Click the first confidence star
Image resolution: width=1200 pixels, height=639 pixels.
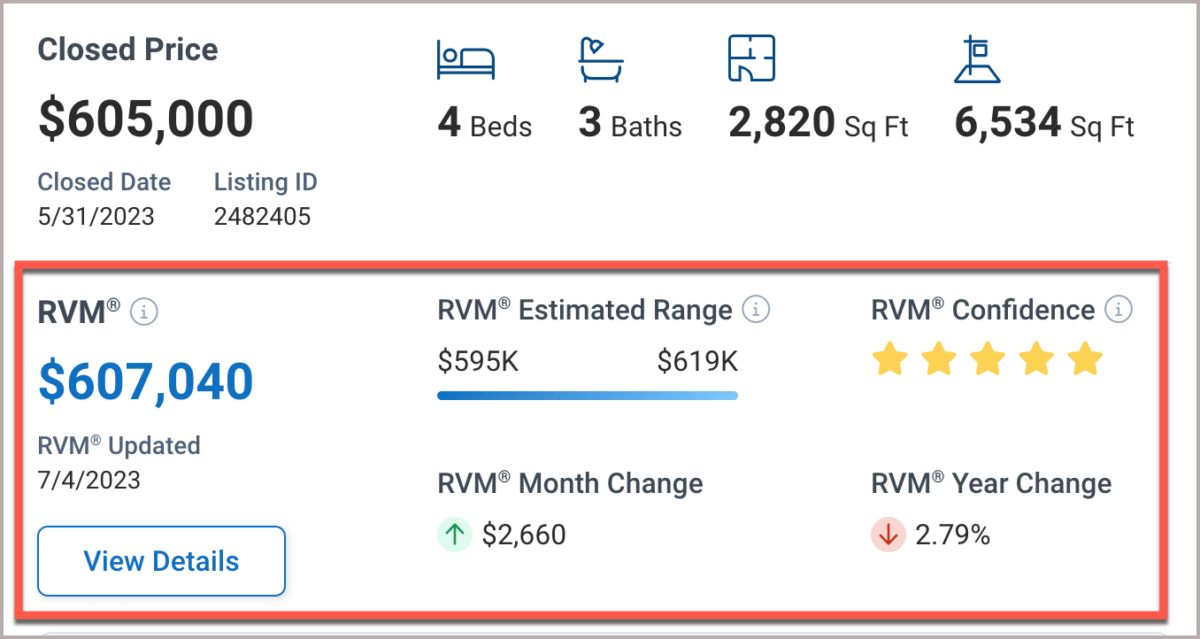click(x=890, y=358)
